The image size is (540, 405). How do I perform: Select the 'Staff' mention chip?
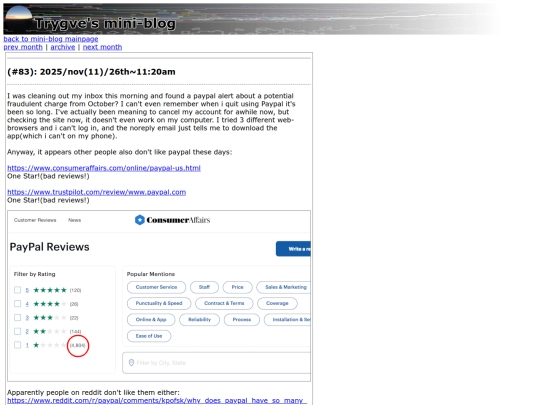coord(204,287)
